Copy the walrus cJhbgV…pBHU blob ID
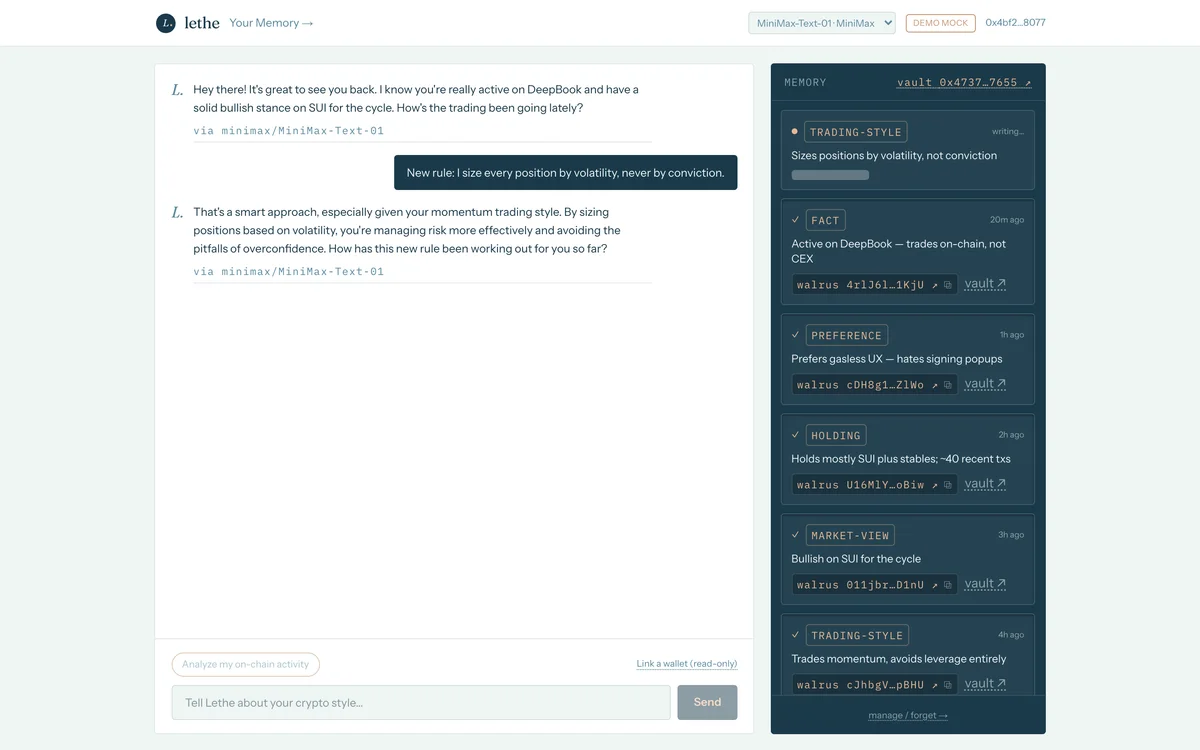This screenshot has width=1200, height=750. (x=947, y=685)
